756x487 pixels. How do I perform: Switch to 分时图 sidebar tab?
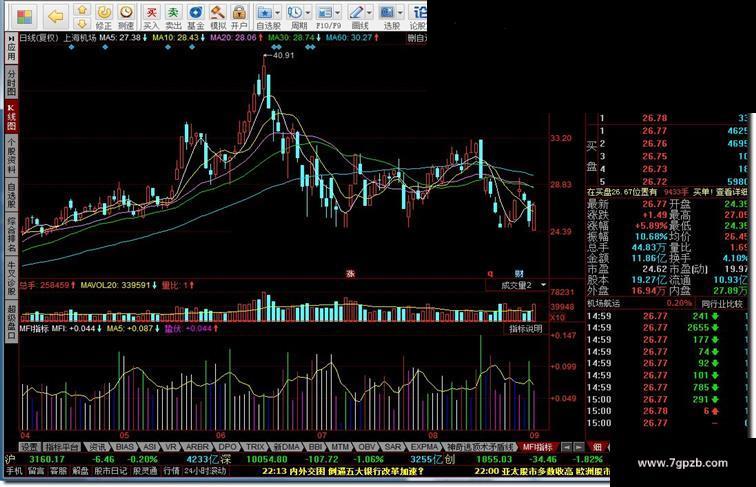click(x=11, y=82)
